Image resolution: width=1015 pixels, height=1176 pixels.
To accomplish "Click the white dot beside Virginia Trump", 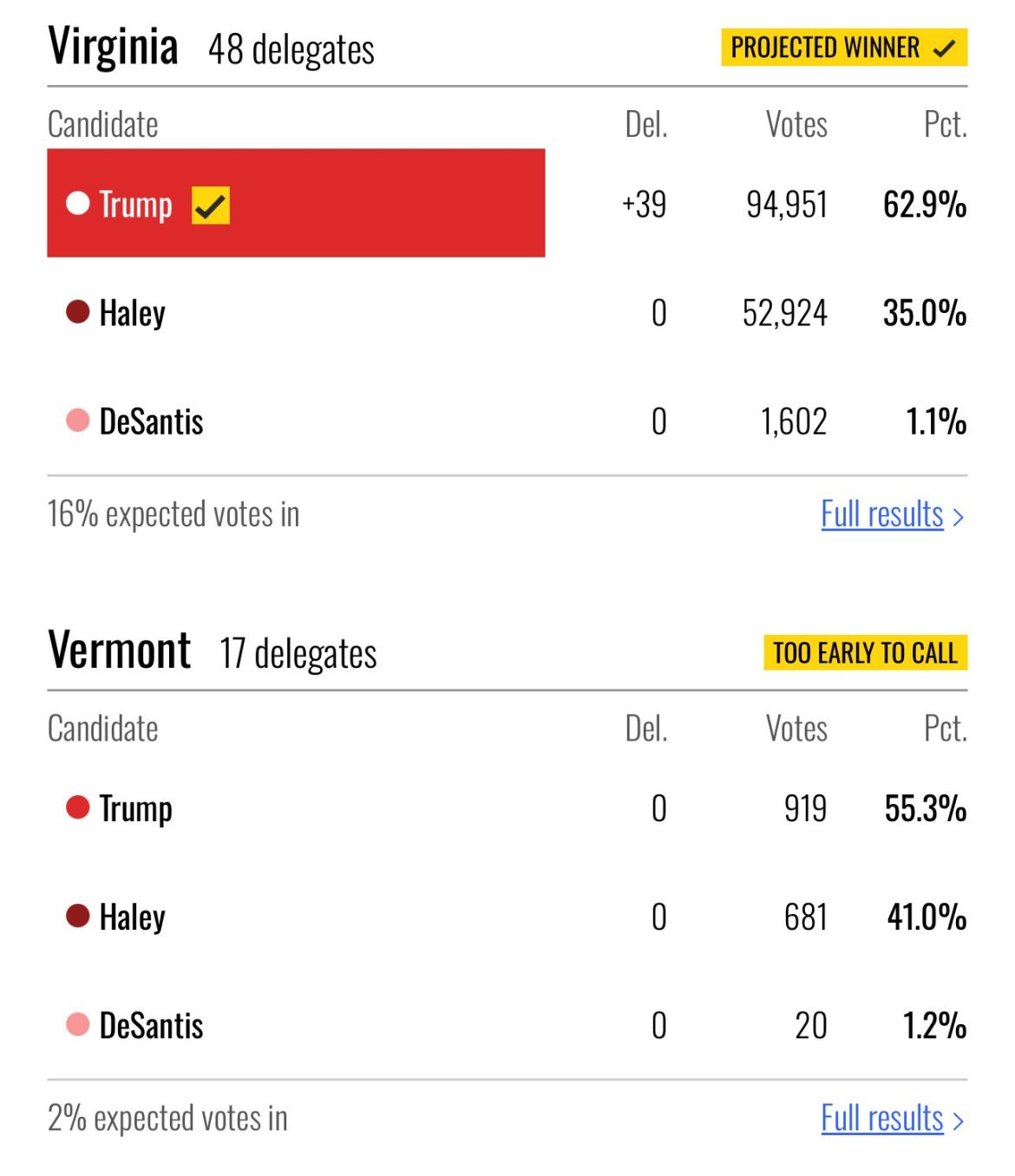I will pyautogui.click(x=78, y=203).
